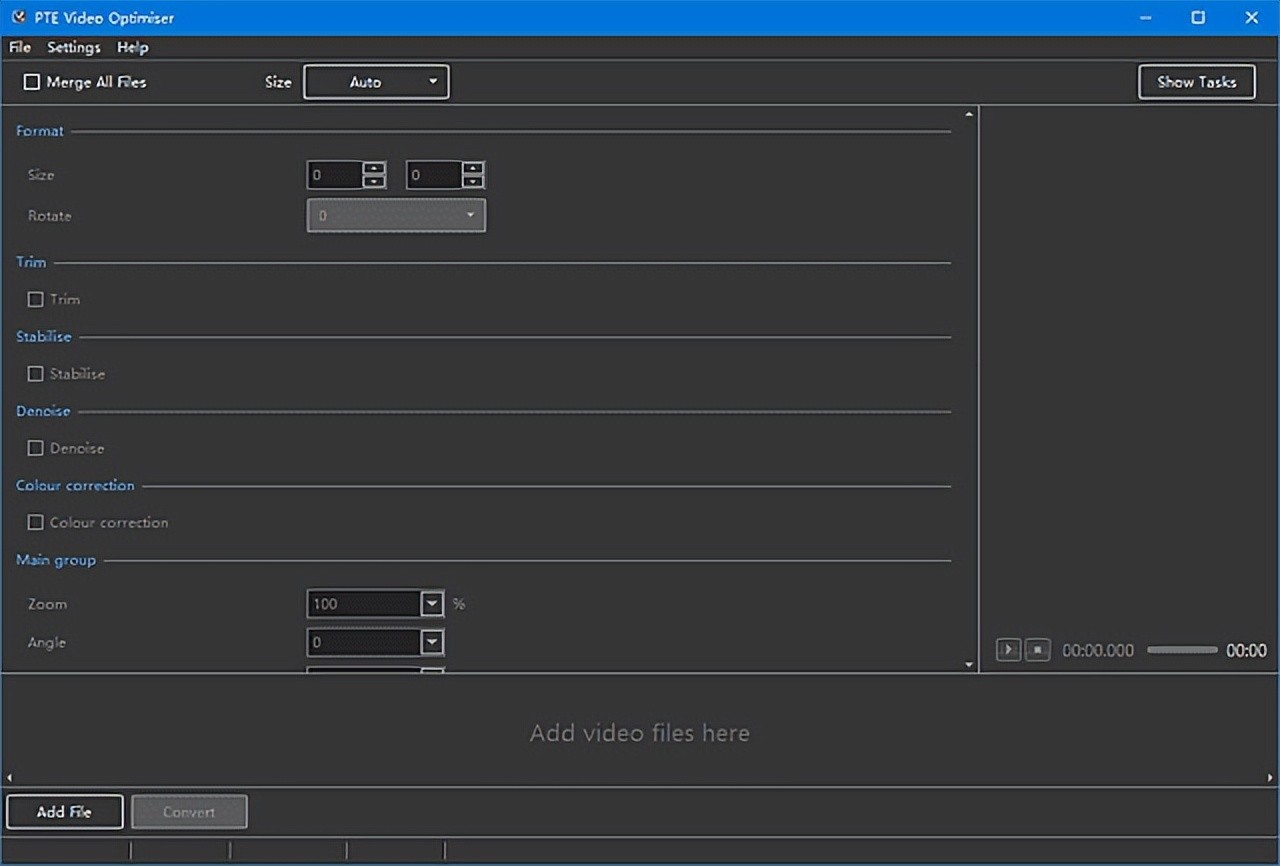Open the Settings menu
1280x866 pixels.
point(74,47)
